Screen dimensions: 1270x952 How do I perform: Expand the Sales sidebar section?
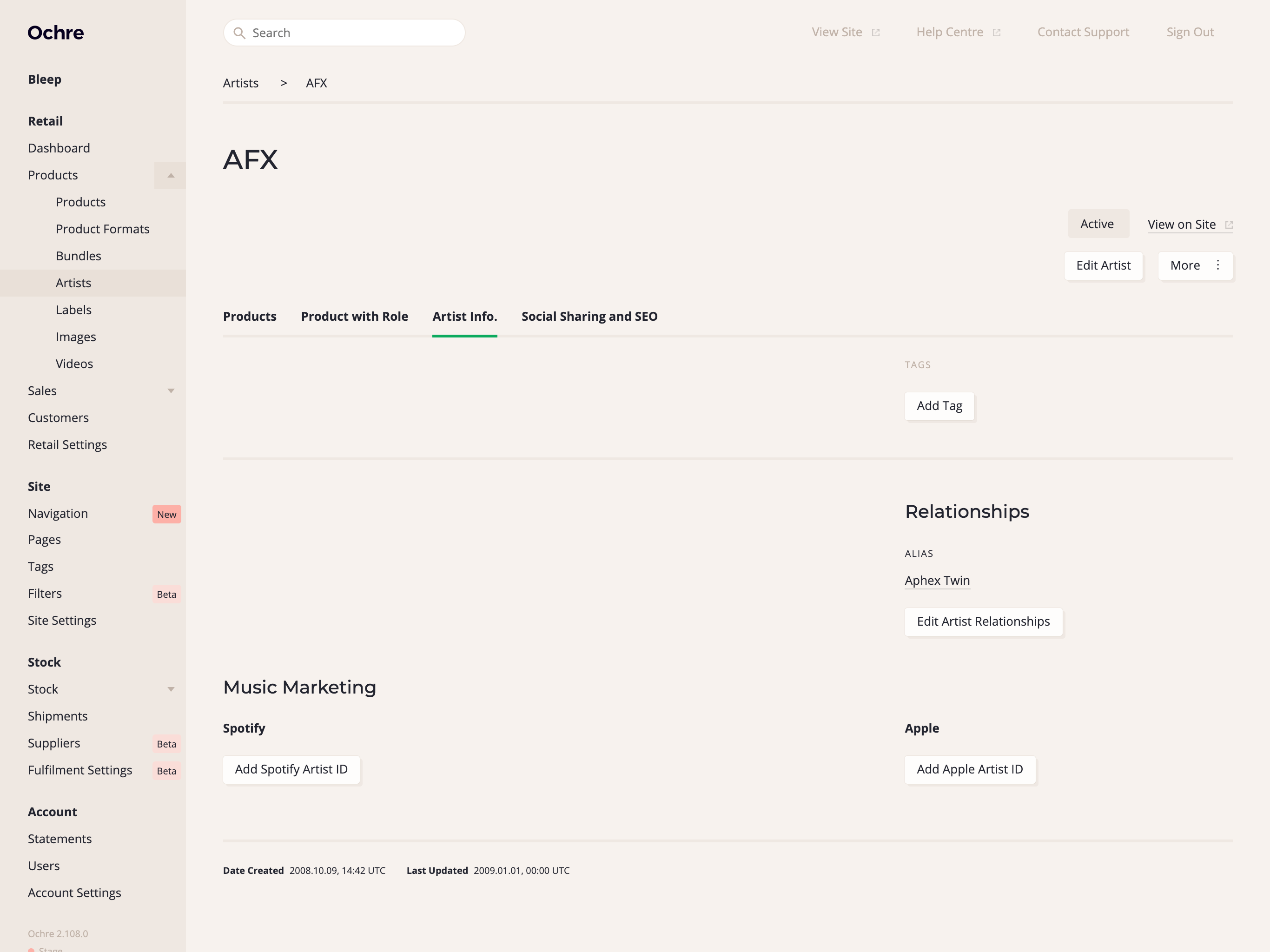[x=171, y=391]
